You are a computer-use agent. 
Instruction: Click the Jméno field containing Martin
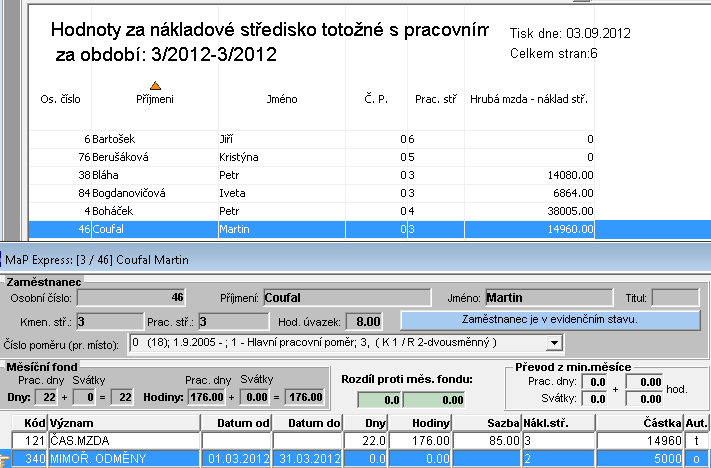pyautogui.click(x=549, y=297)
